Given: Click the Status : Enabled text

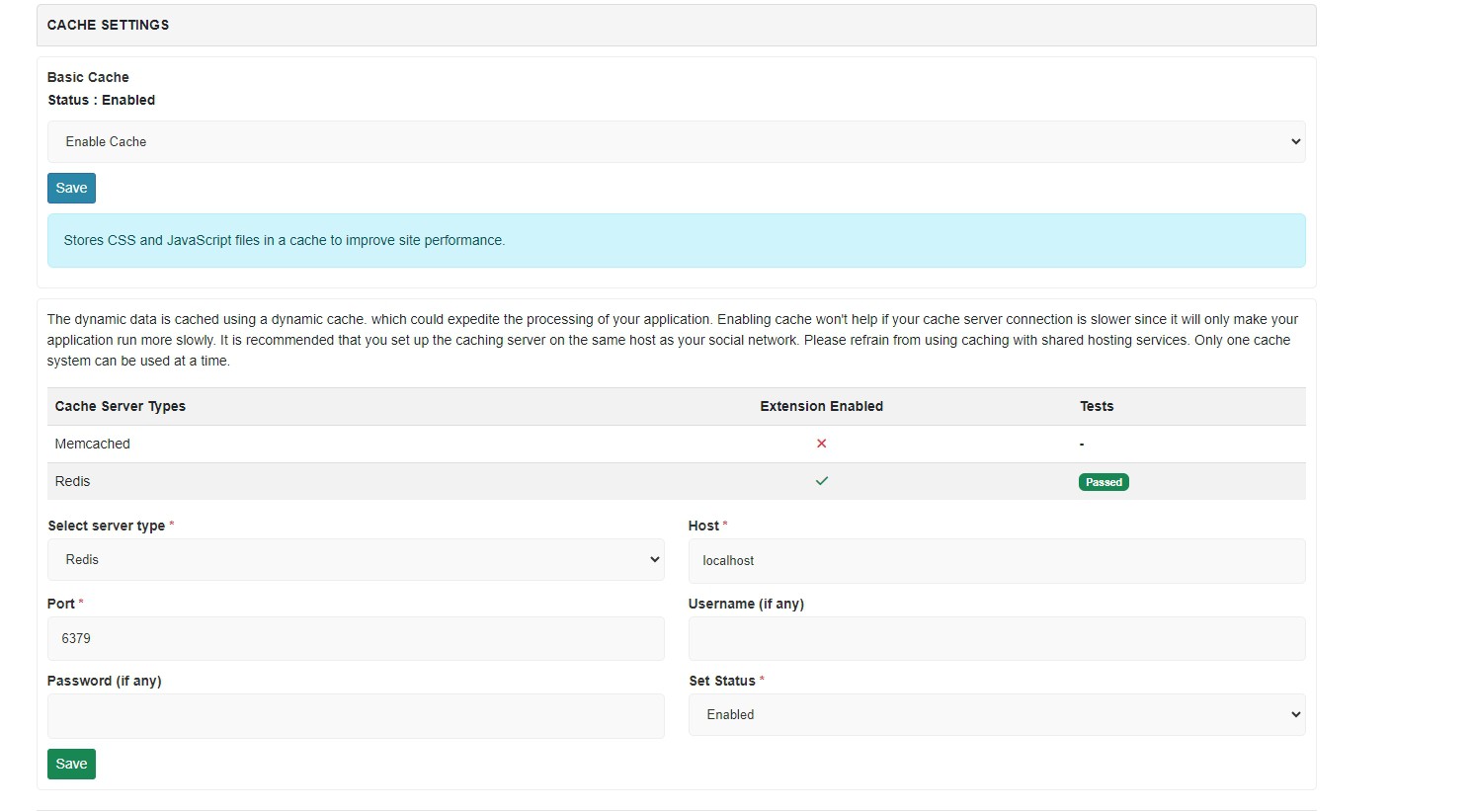Looking at the screenshot, I should [x=102, y=100].
